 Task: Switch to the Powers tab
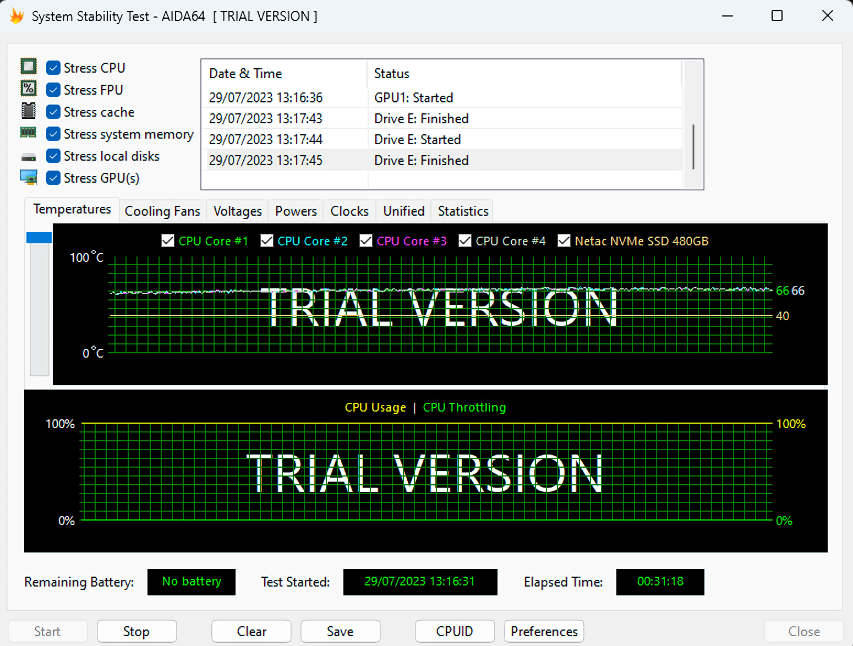tap(295, 211)
